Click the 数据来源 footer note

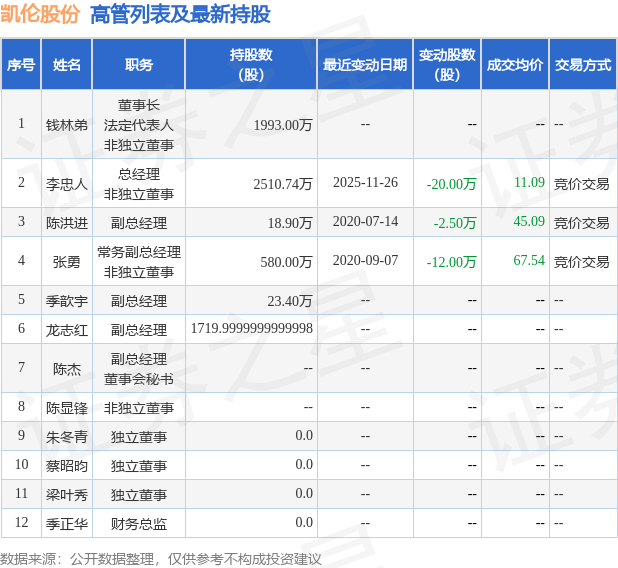(x=161, y=559)
